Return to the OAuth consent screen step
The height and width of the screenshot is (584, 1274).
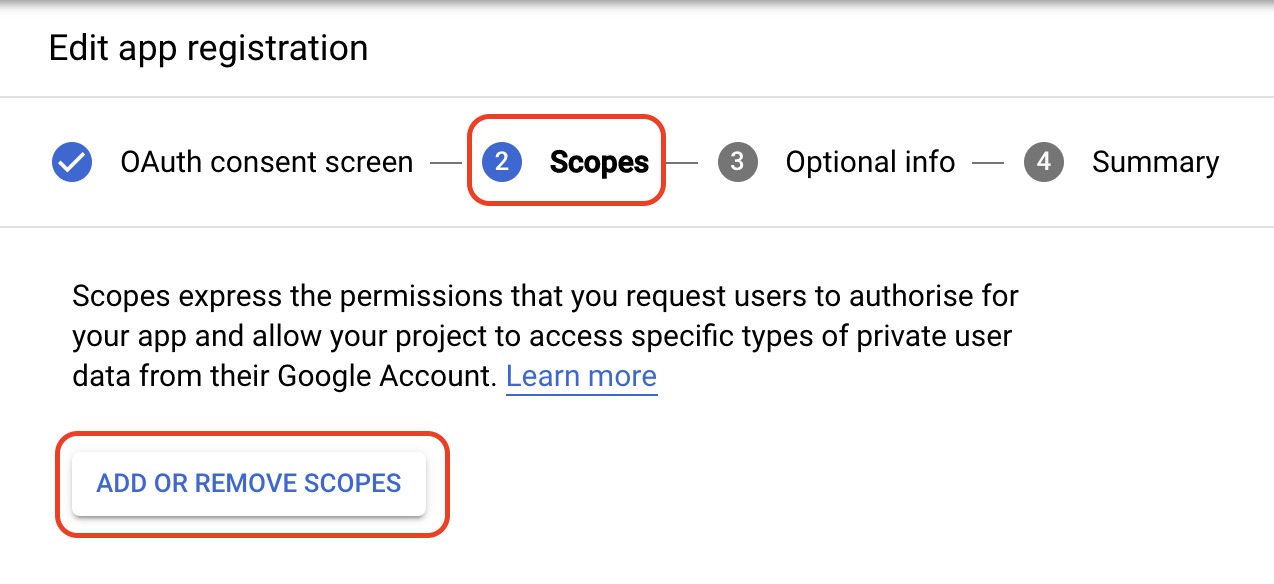[266, 162]
